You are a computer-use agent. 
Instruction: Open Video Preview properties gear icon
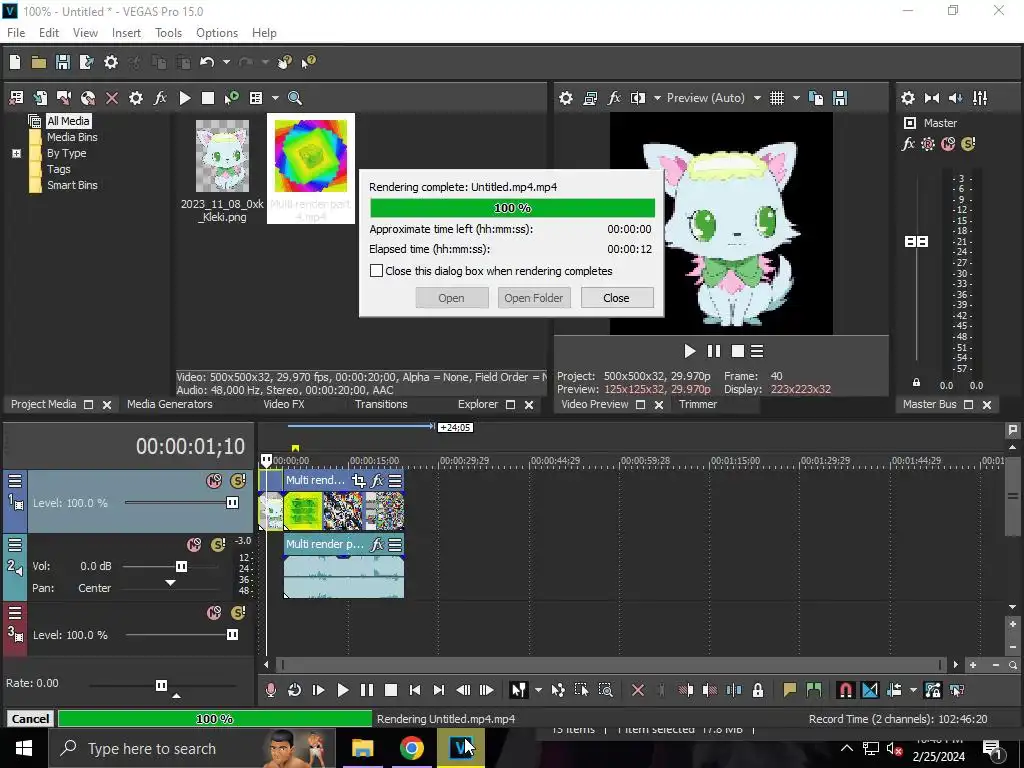coord(566,98)
